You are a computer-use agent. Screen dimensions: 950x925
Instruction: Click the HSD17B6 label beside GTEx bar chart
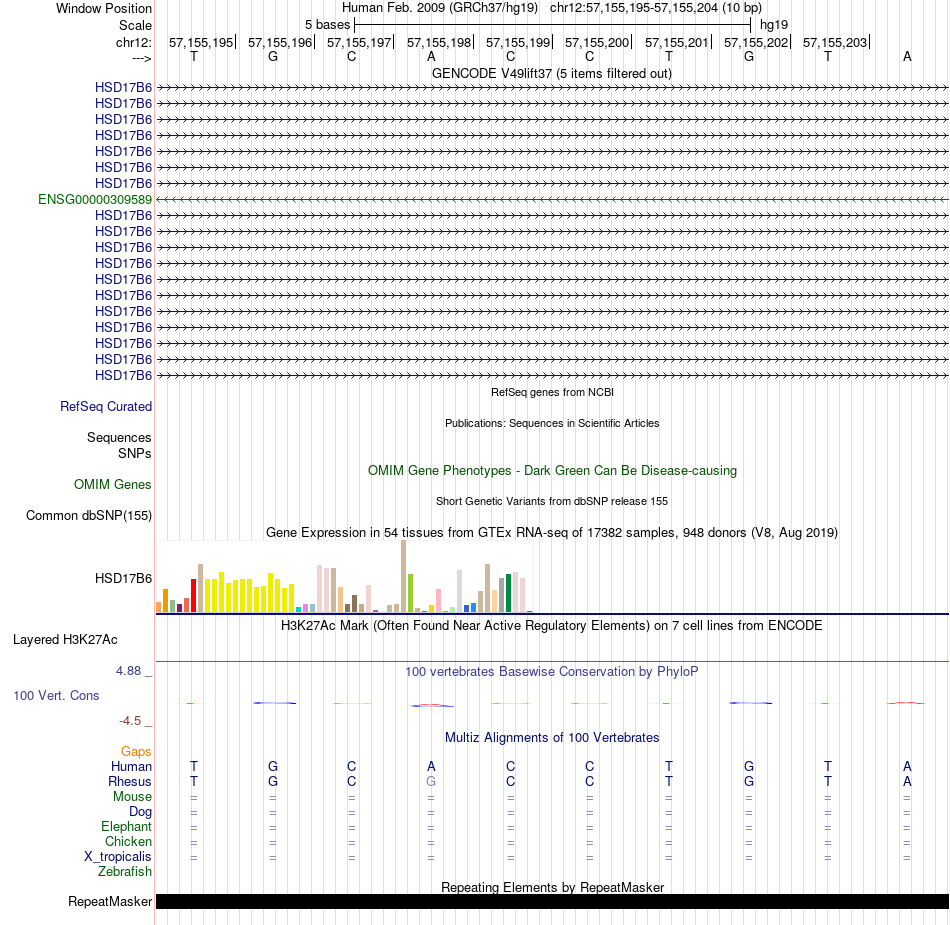pos(123,579)
